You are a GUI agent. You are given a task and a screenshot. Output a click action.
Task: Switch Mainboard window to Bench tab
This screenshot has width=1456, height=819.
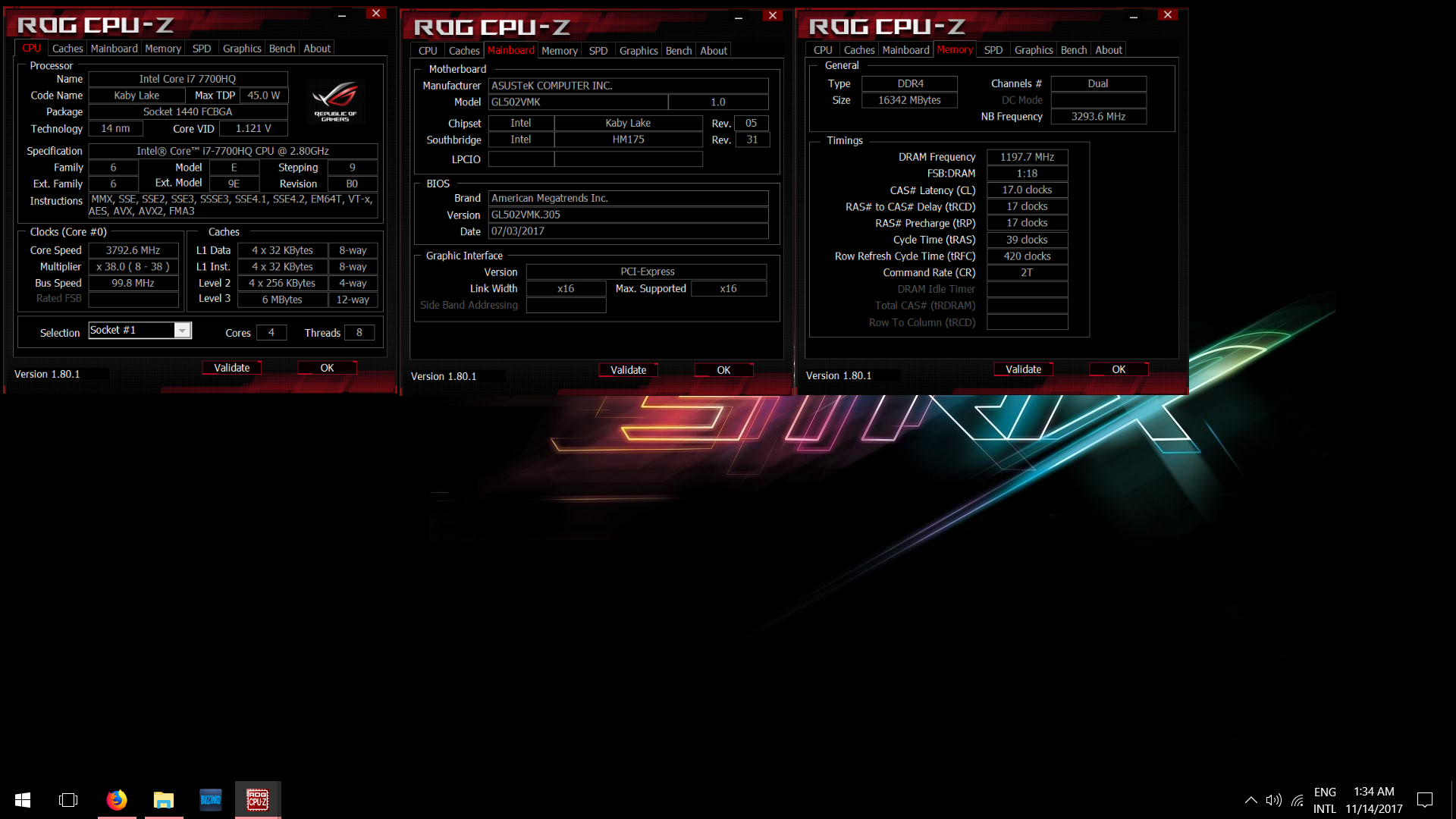(x=679, y=51)
